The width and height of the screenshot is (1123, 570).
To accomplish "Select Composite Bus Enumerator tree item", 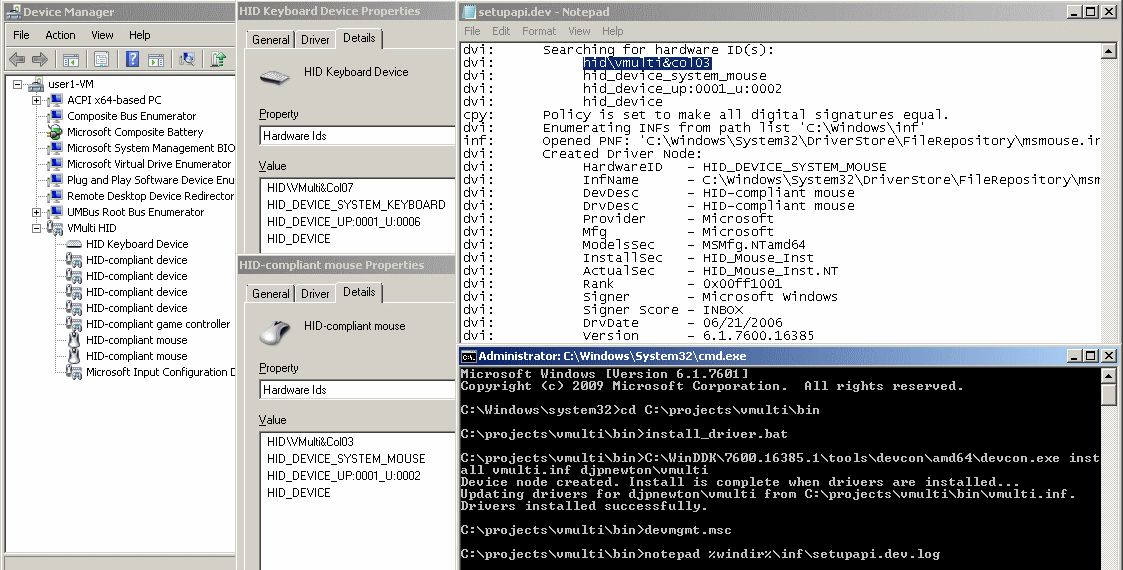I will [x=132, y=116].
